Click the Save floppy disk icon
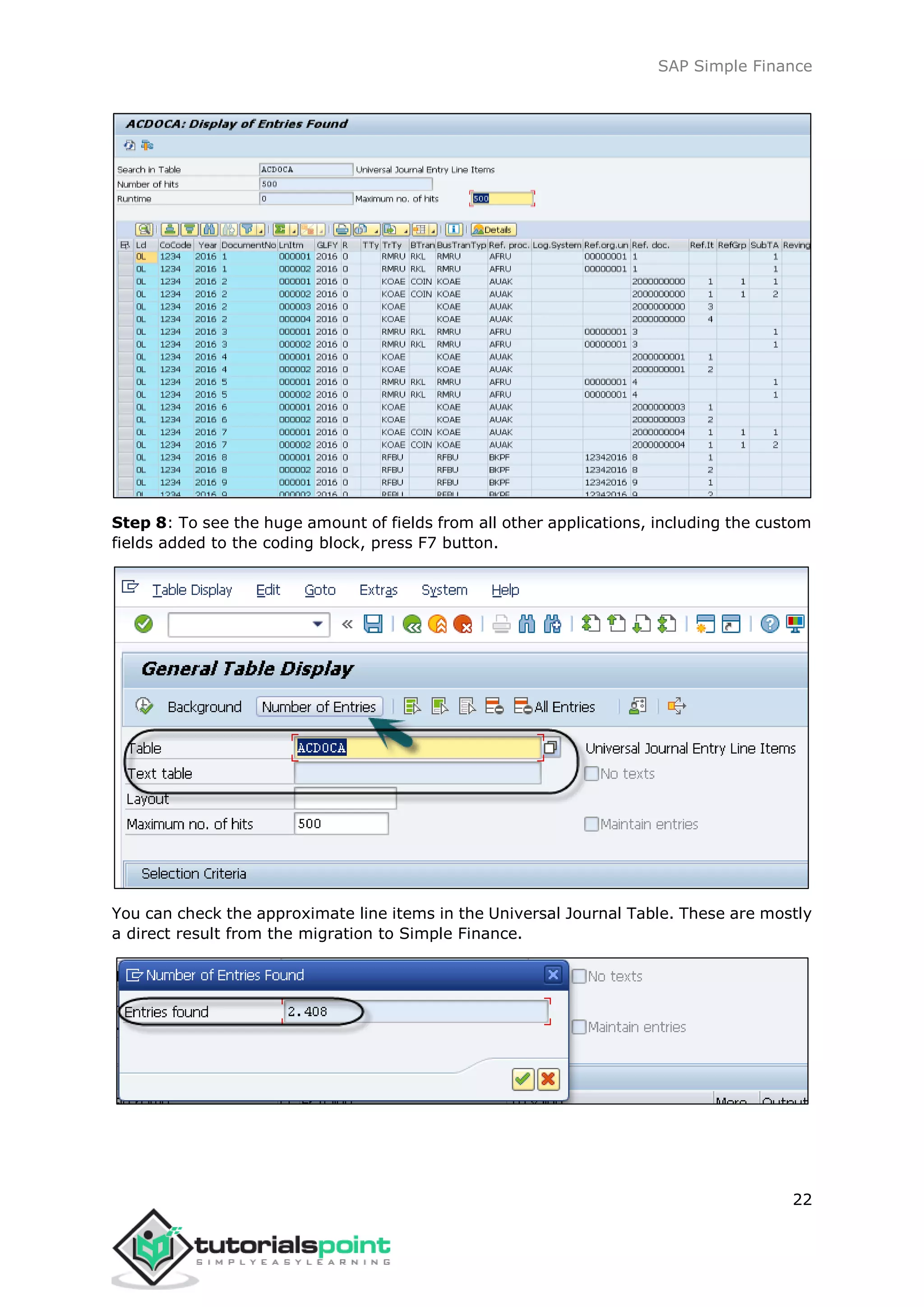Screen dimensions: 924x1307 point(373,624)
